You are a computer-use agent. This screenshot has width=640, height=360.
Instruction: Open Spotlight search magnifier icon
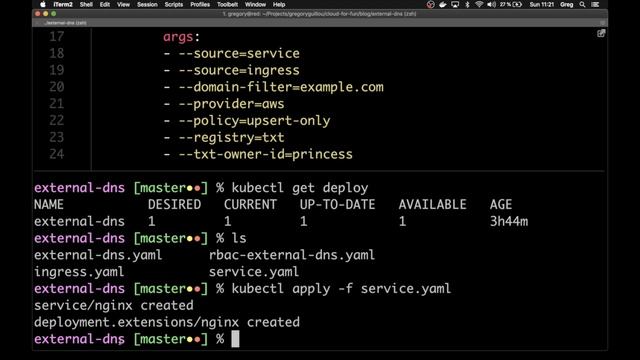582,4
